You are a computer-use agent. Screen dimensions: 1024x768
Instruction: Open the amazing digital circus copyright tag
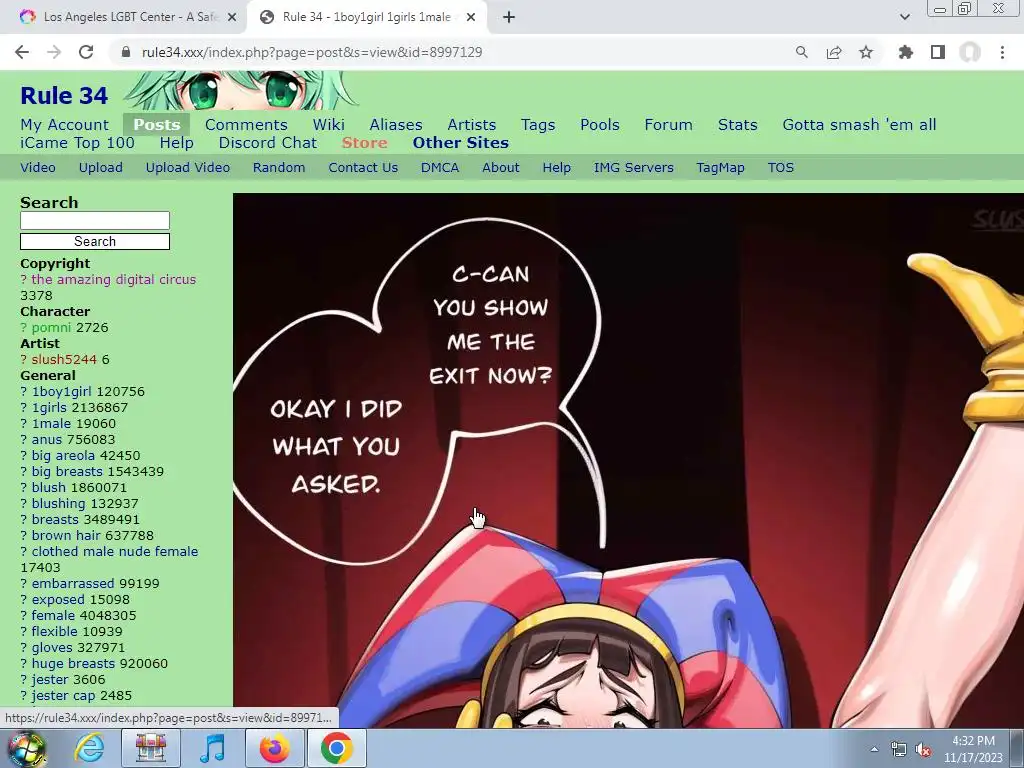(x=114, y=280)
